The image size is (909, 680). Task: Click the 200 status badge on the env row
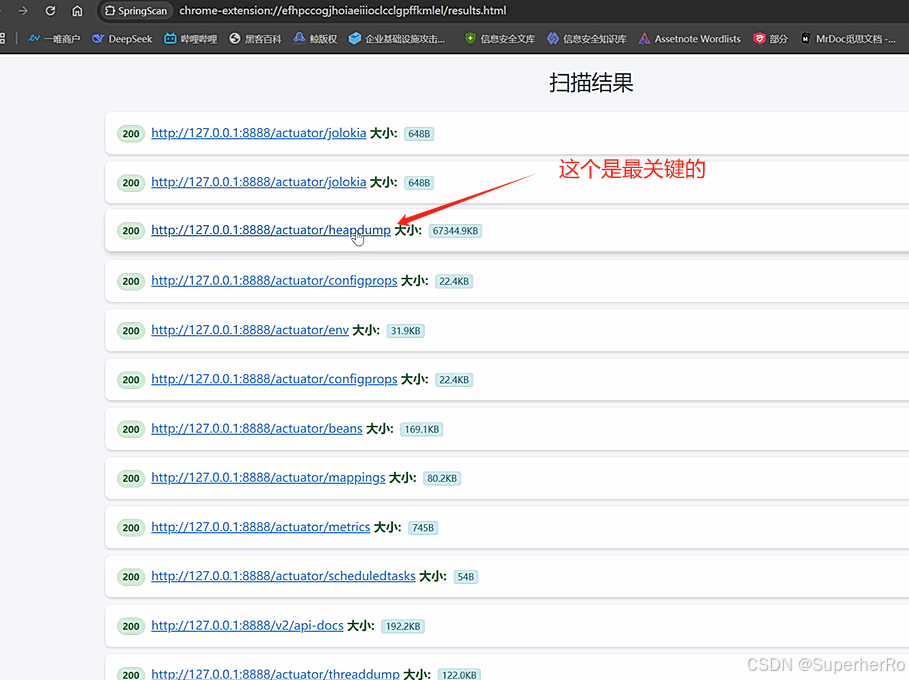tap(131, 330)
